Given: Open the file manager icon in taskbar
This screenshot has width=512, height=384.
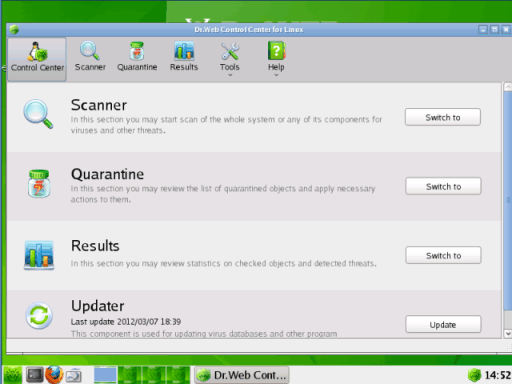Looking at the screenshot, I should [x=74, y=375].
